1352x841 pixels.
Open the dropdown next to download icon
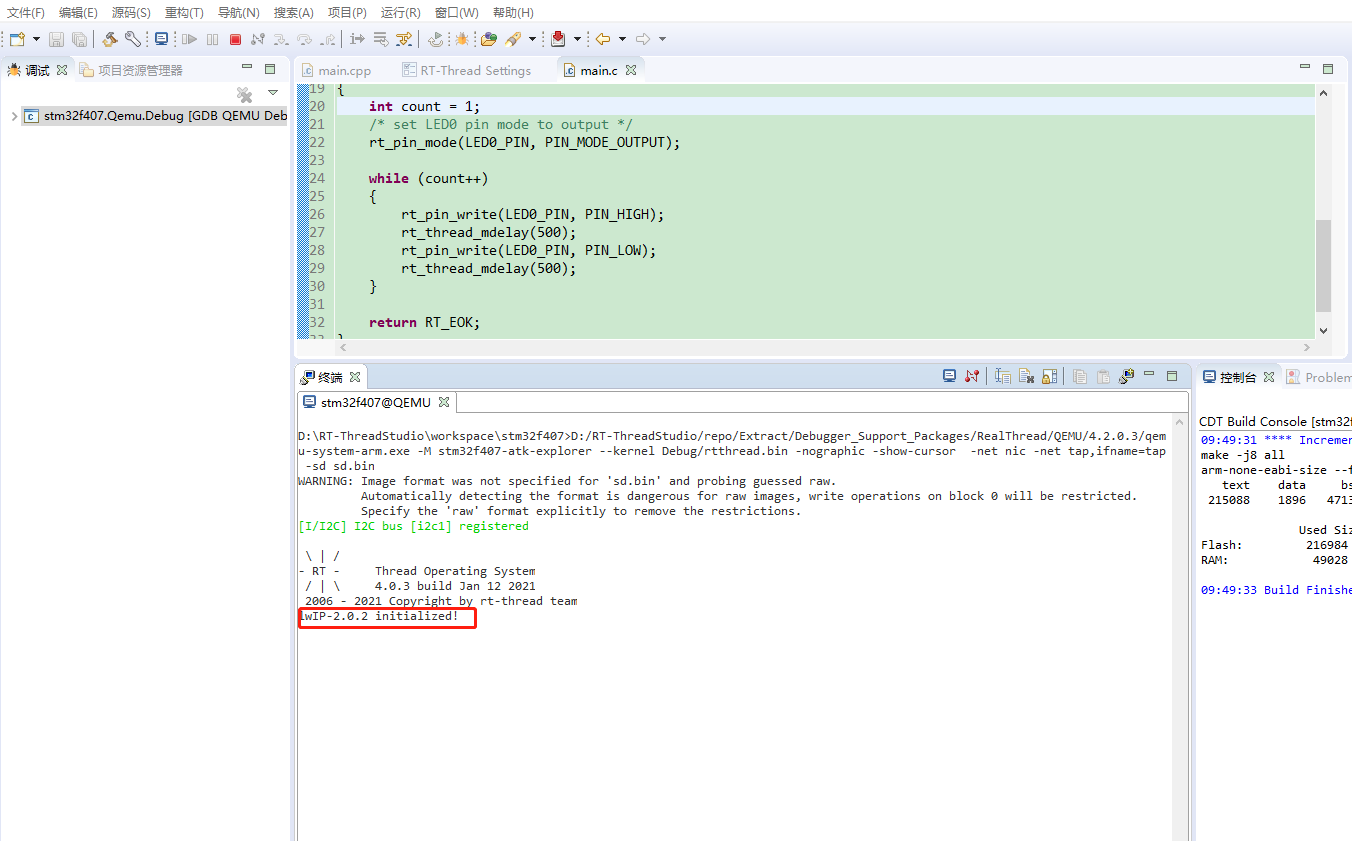coord(577,39)
